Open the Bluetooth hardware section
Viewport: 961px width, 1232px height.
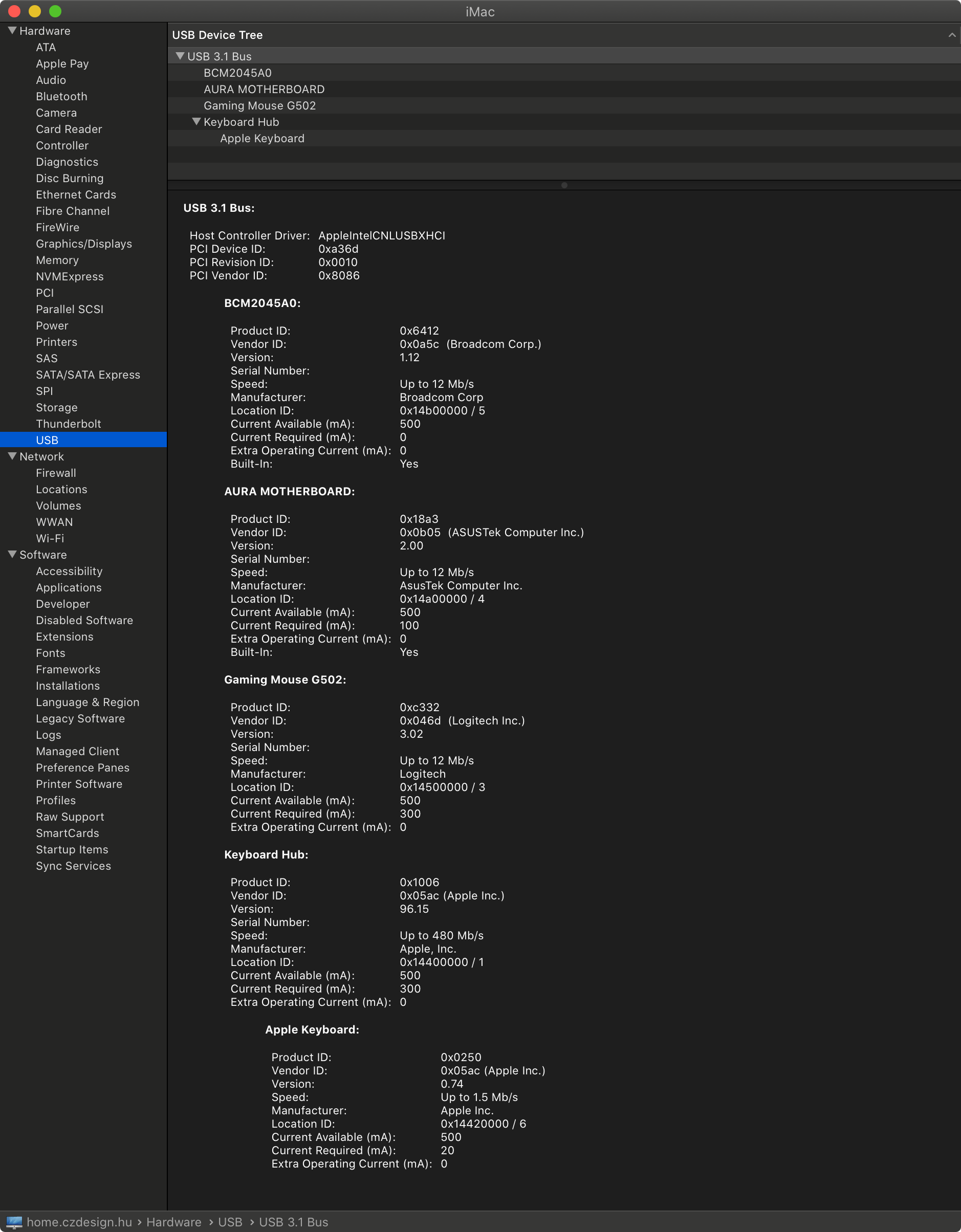tap(61, 97)
